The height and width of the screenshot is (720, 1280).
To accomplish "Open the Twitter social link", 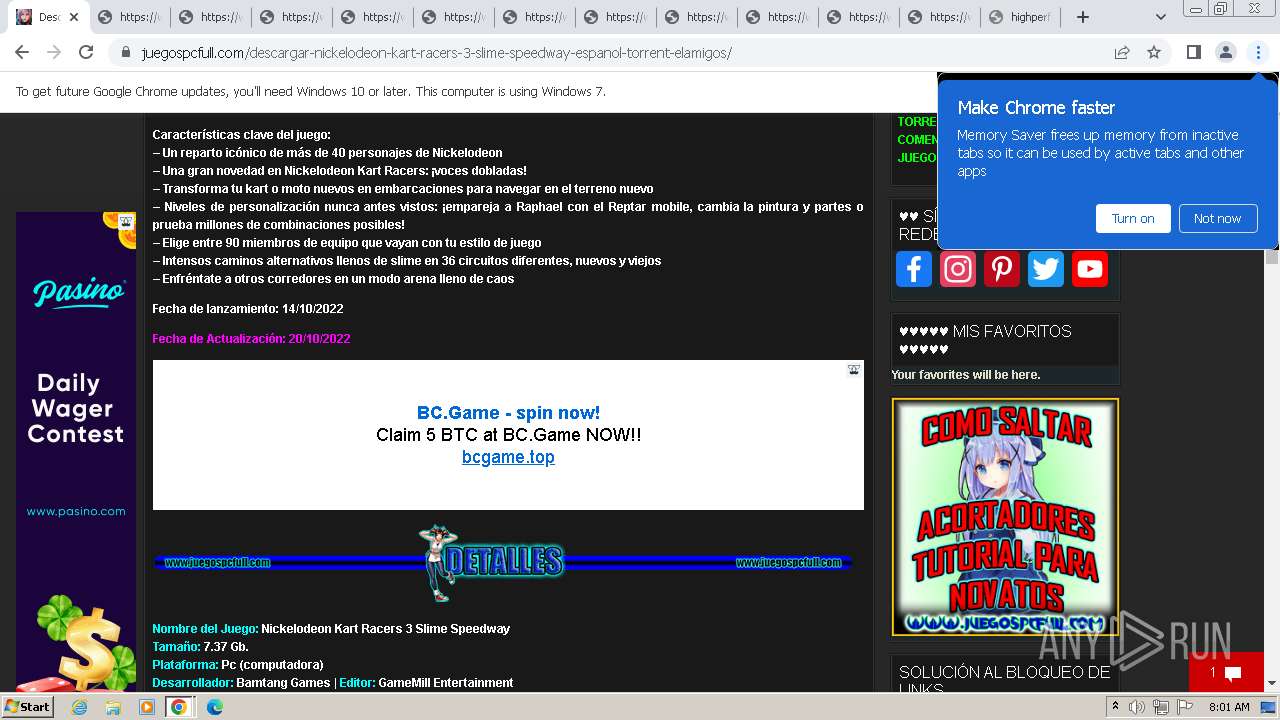I will [x=1045, y=269].
